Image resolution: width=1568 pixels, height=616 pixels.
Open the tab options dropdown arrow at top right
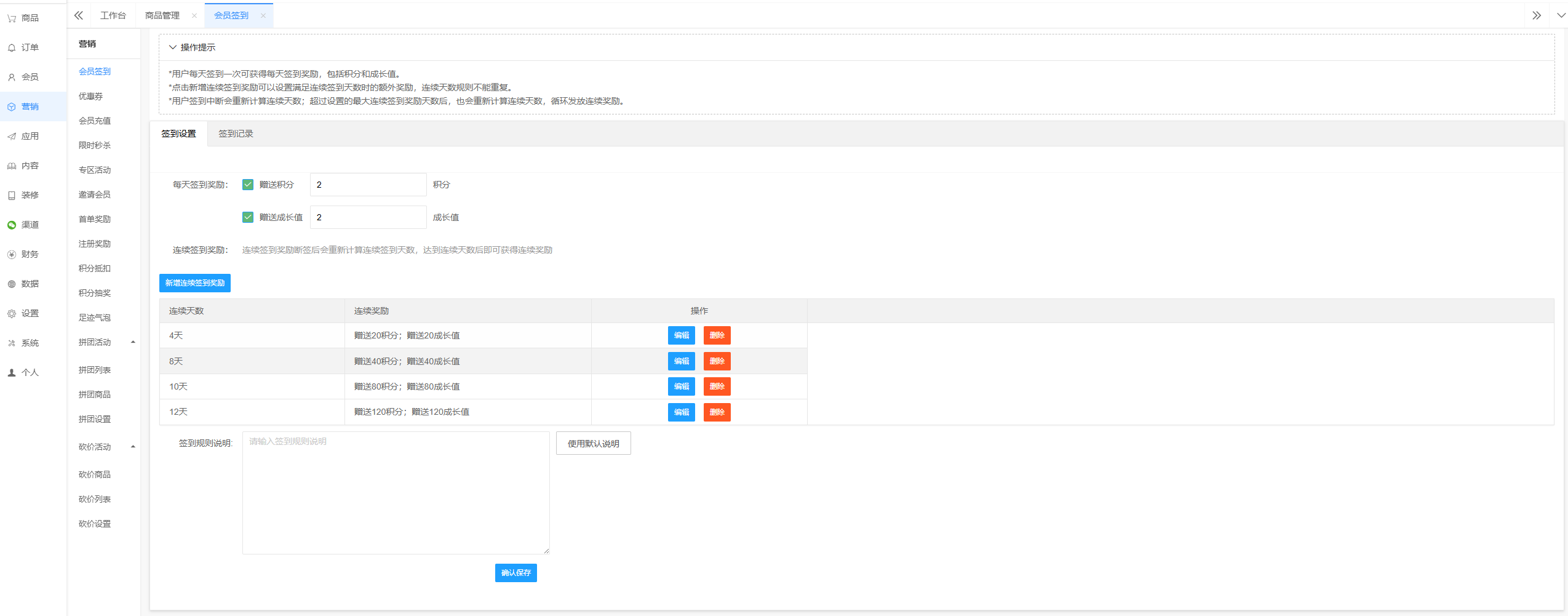(x=1561, y=15)
